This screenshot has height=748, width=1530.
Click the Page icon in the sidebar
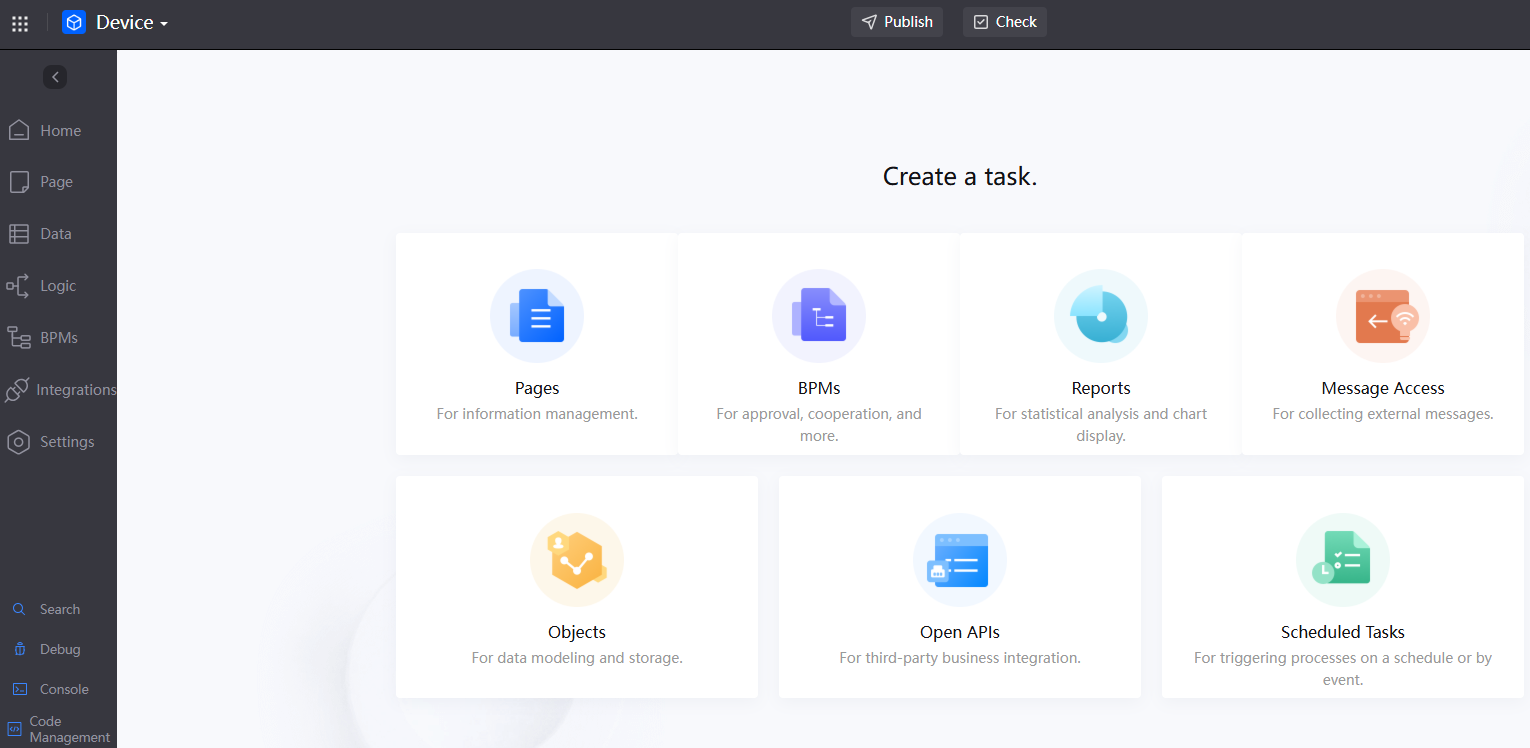(x=19, y=182)
